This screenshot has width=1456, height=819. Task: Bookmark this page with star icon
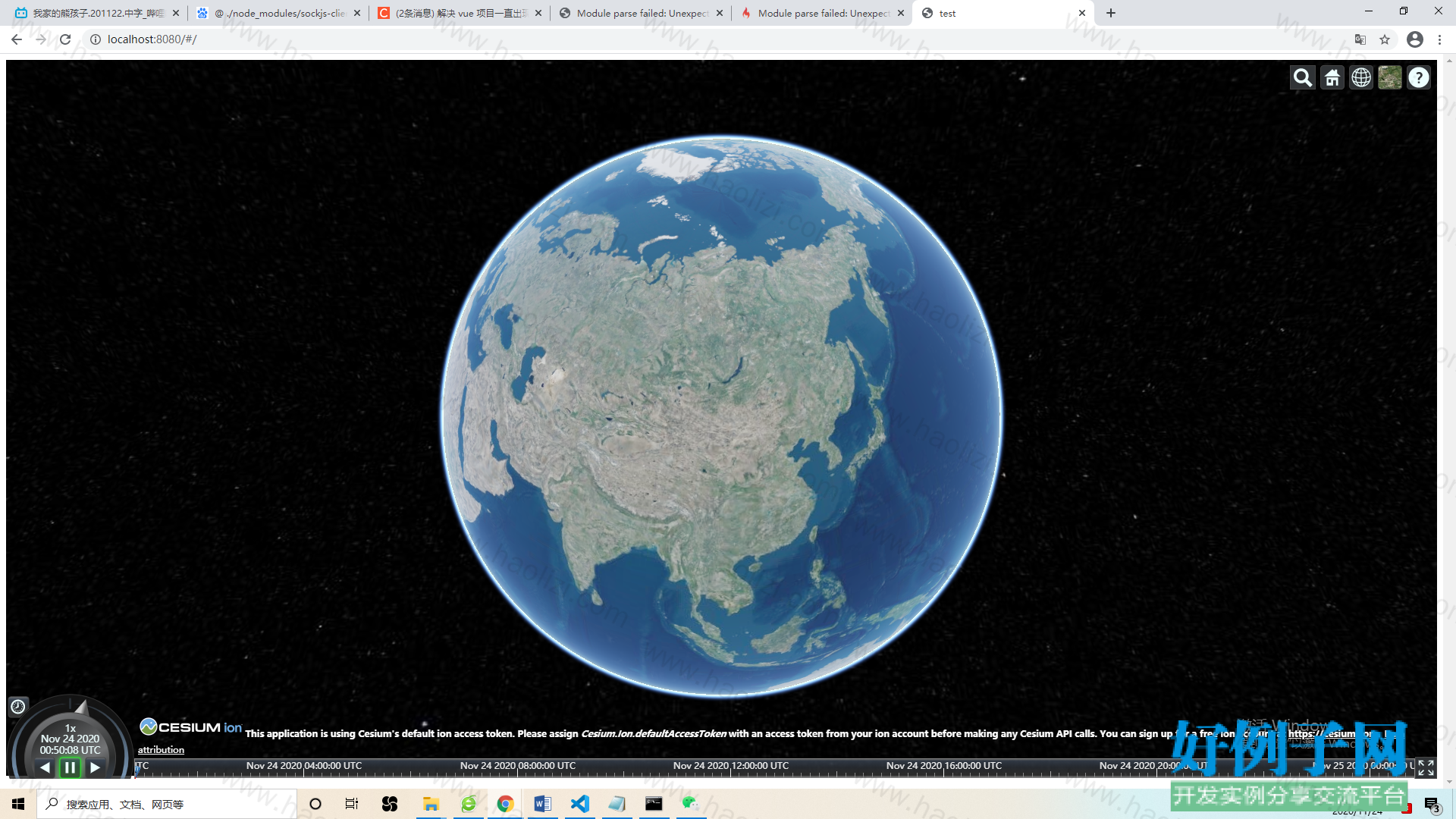pos(1385,39)
